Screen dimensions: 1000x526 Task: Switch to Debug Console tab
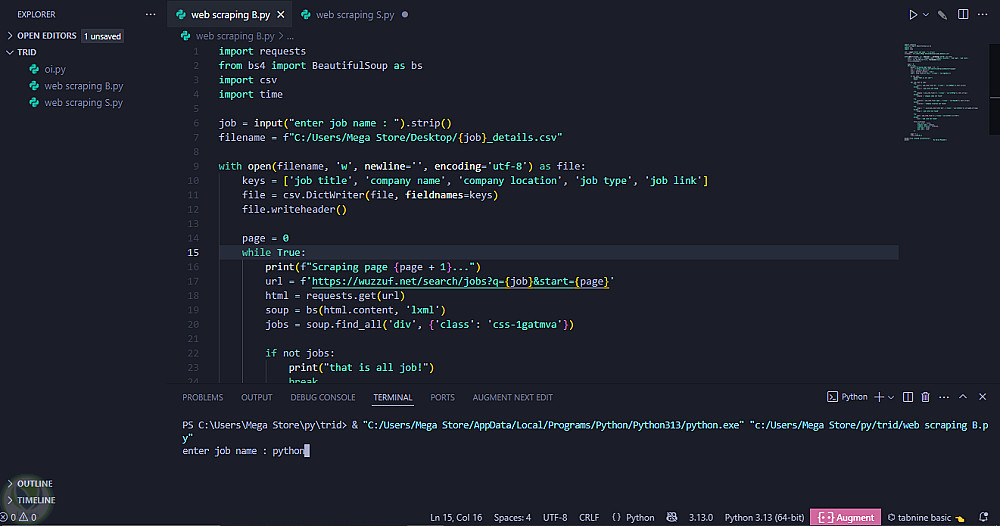coord(323,397)
